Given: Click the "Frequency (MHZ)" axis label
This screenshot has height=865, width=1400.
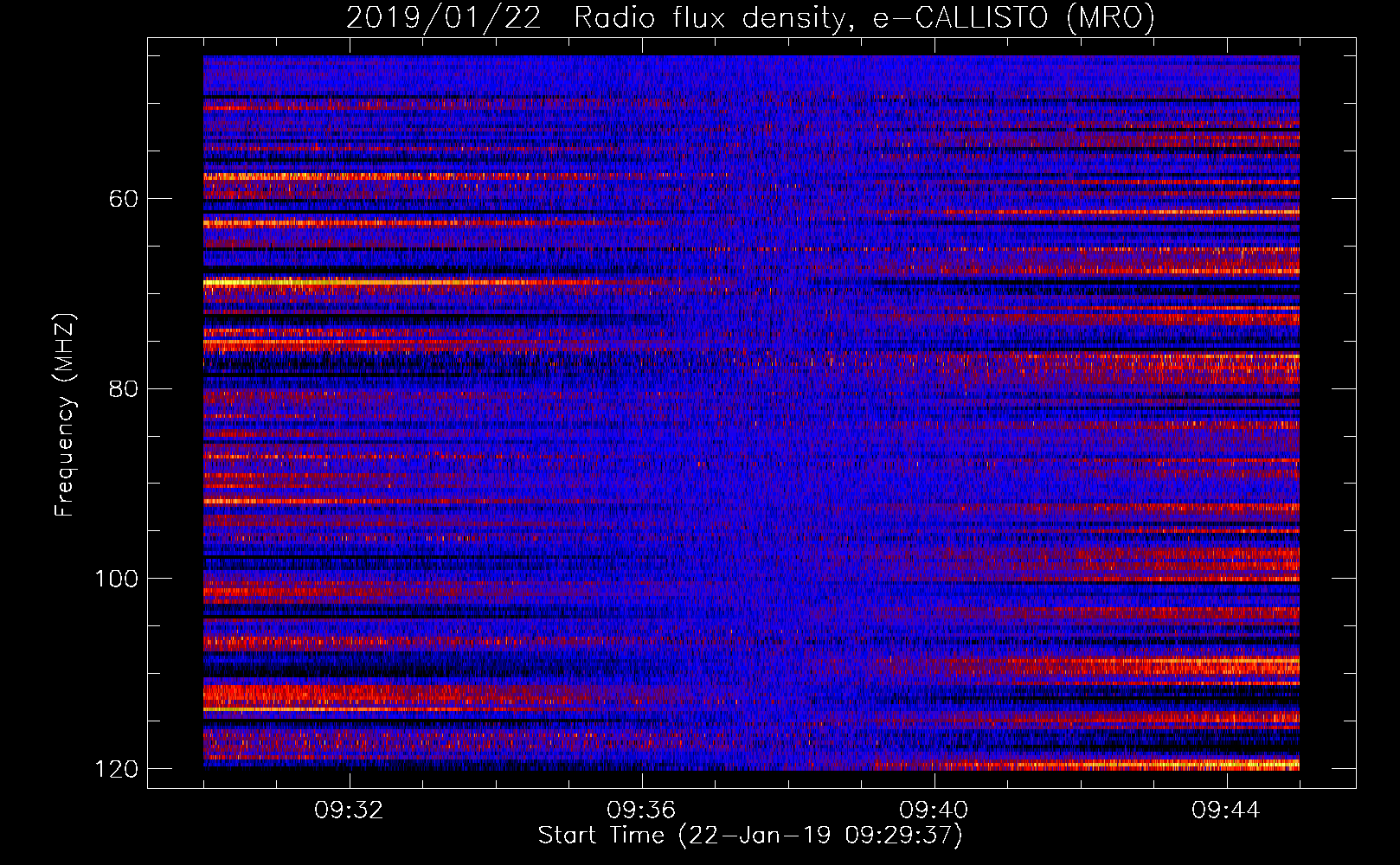Looking at the screenshot, I should tap(65, 414).
